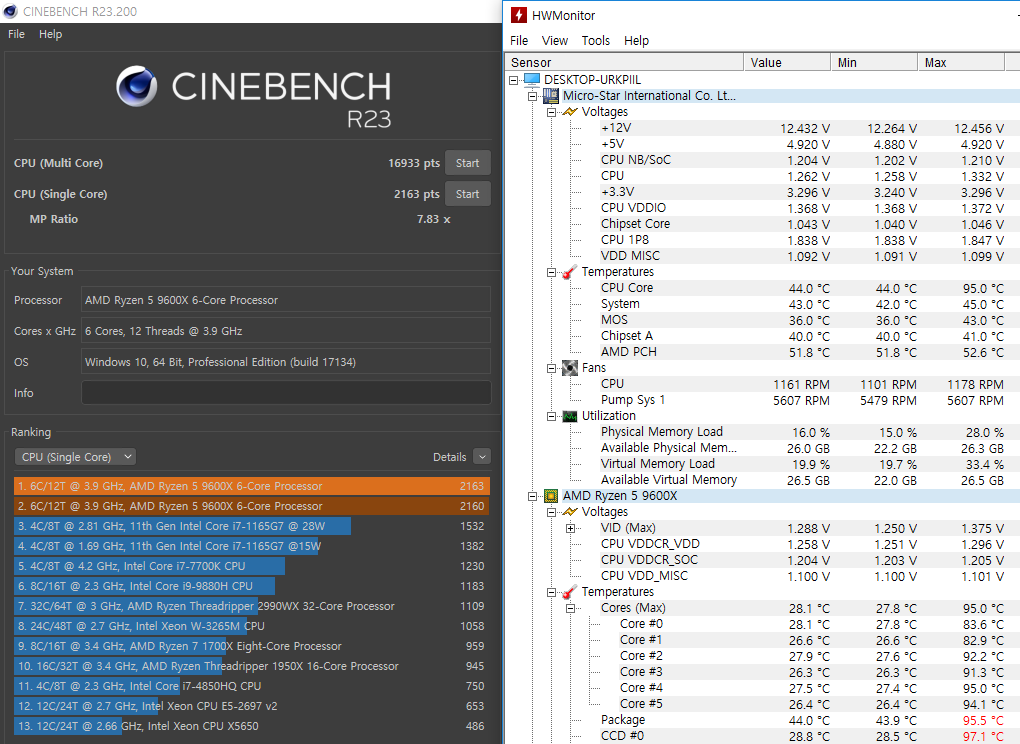
Task: Collapse the AMD Ryzen 5 9600X node
Action: click(x=533, y=496)
